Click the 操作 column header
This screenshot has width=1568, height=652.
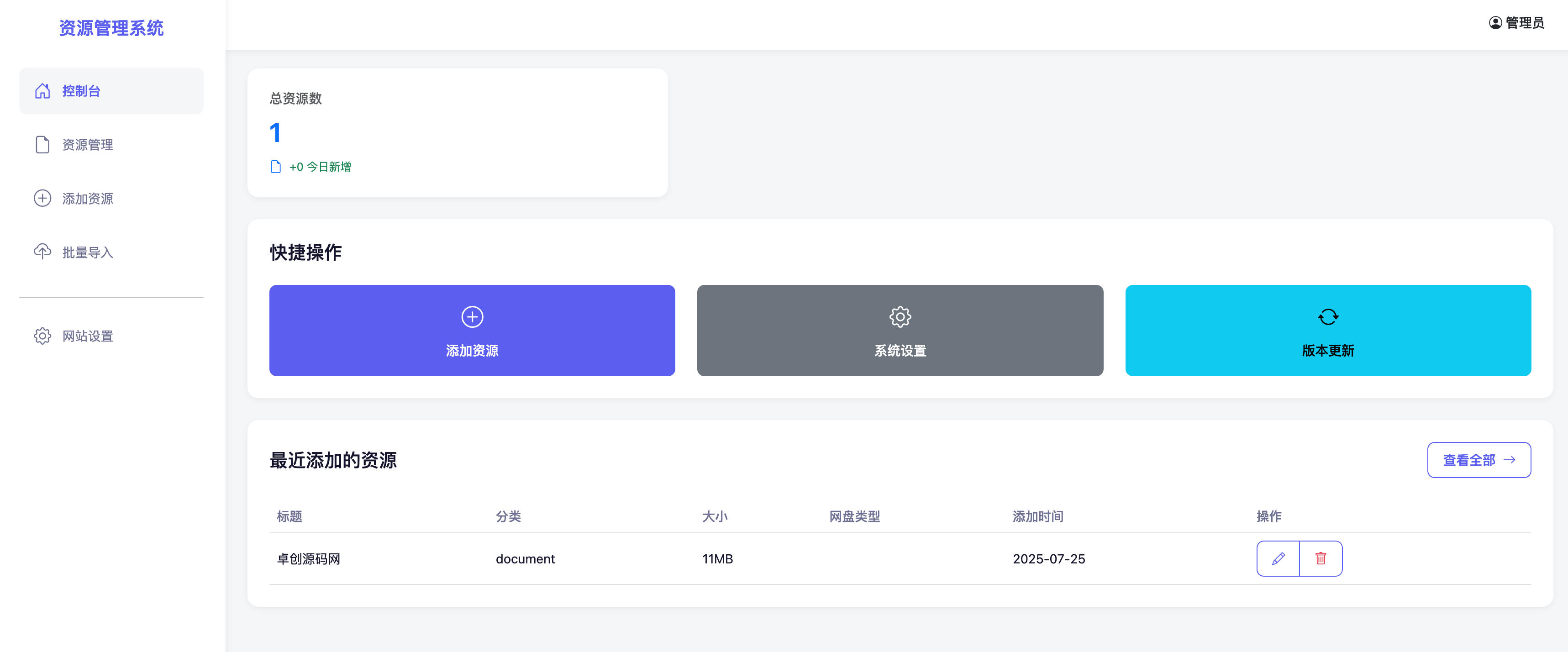point(1269,516)
